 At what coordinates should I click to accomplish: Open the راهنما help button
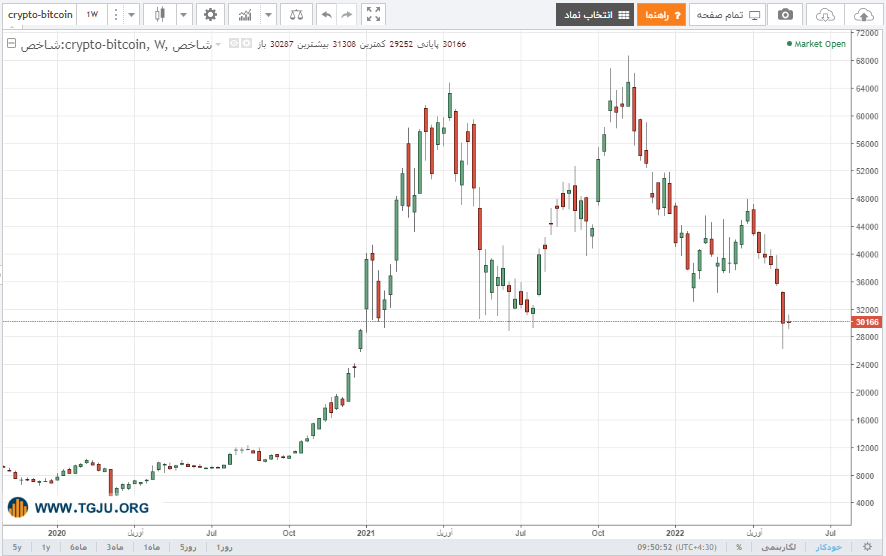tap(661, 15)
